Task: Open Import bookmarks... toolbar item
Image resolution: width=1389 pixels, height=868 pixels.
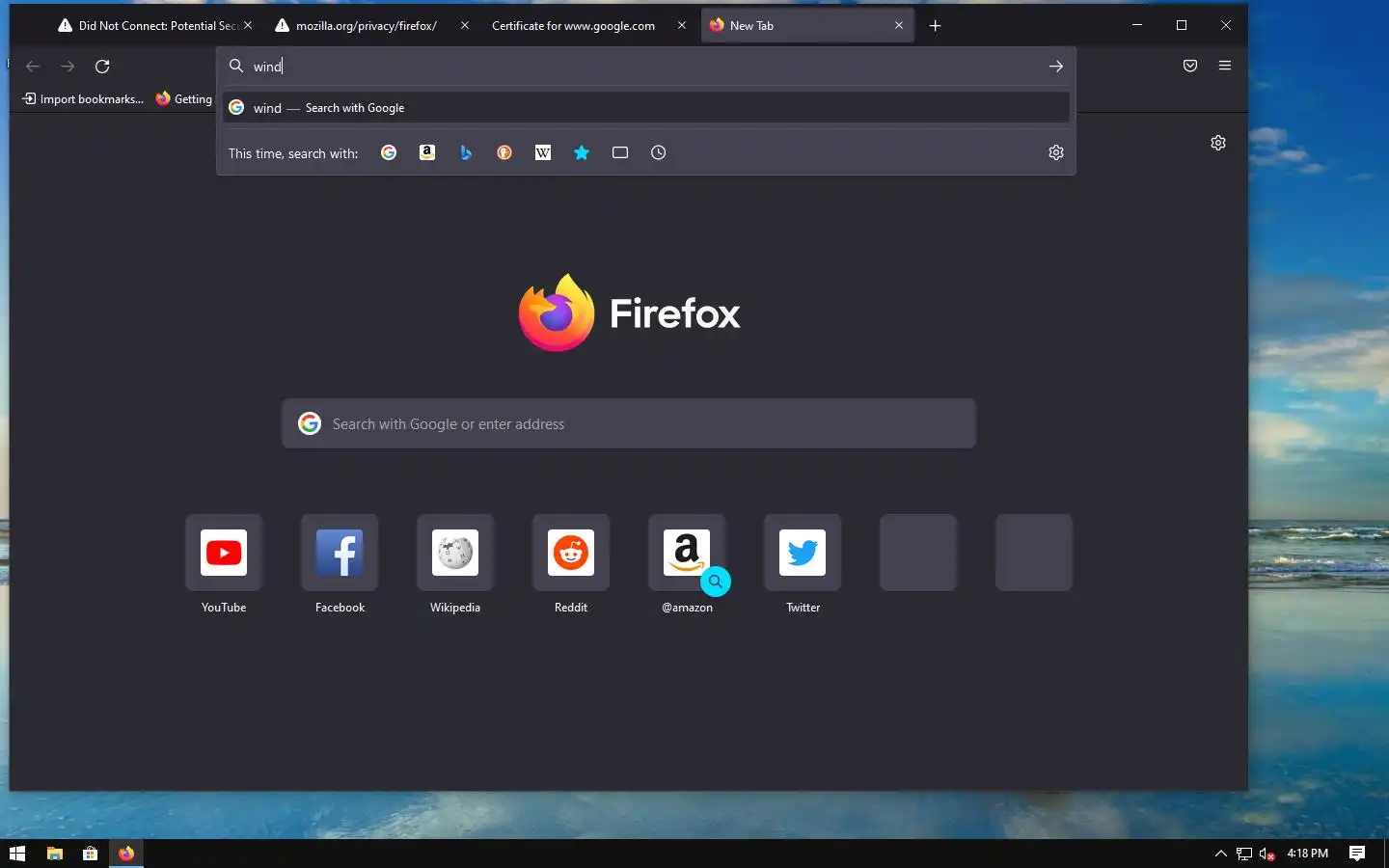Action: pyautogui.click(x=83, y=98)
